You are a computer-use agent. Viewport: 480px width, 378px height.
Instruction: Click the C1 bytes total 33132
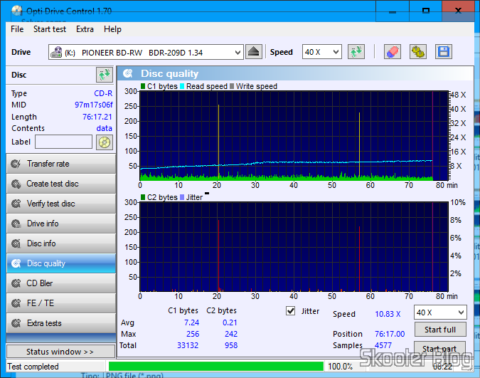(x=188, y=345)
